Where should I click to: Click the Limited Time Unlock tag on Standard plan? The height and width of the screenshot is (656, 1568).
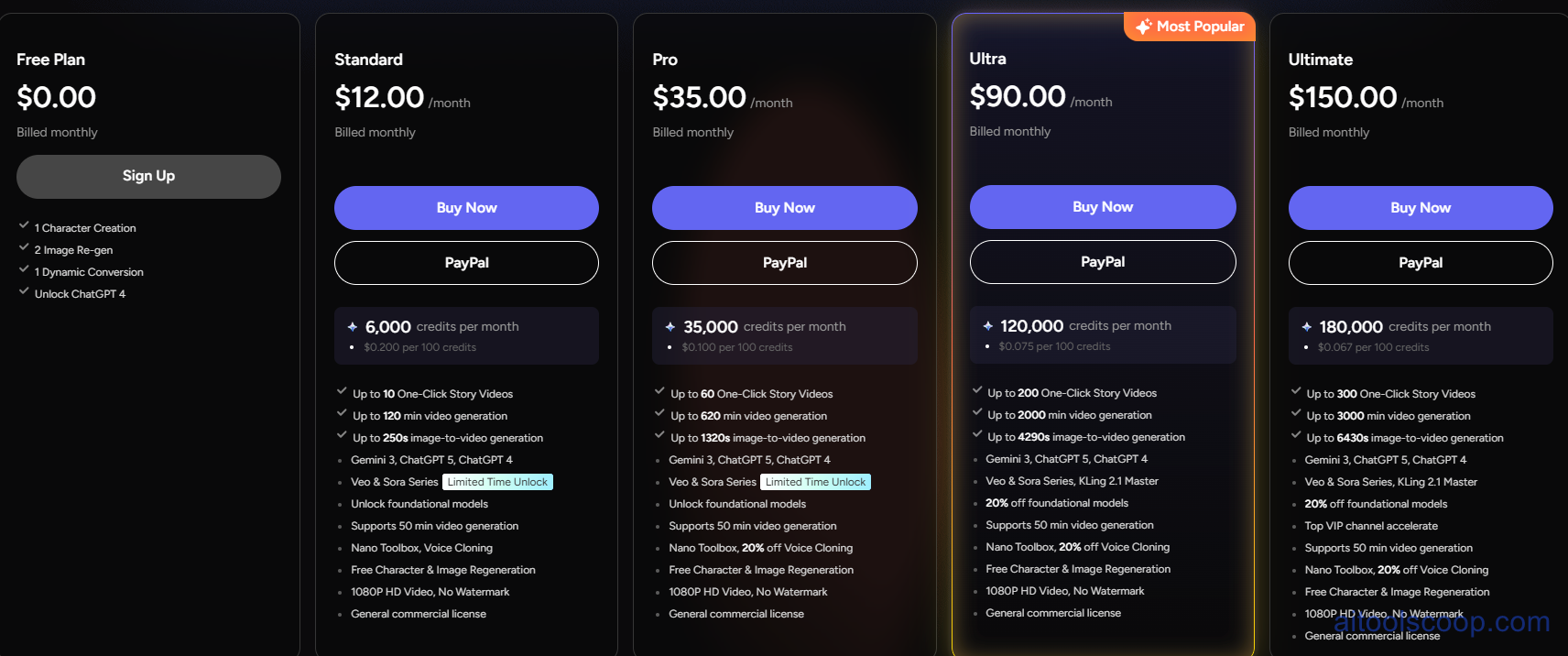[x=497, y=481]
